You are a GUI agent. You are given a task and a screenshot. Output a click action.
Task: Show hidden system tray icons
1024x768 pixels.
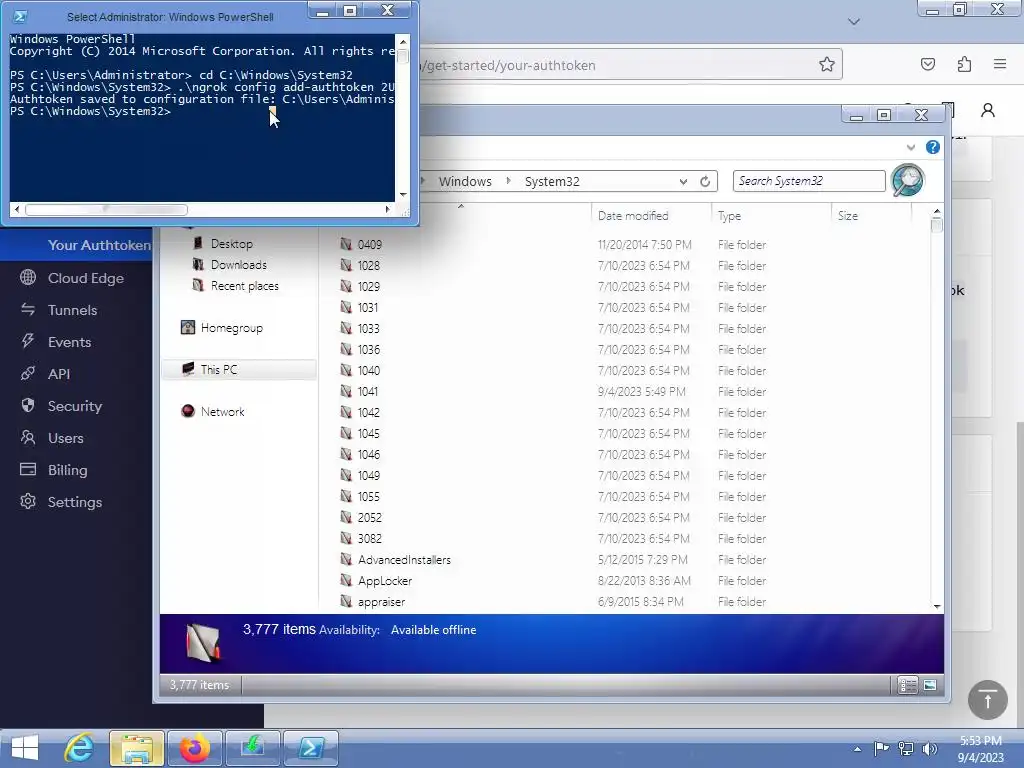[x=857, y=749]
